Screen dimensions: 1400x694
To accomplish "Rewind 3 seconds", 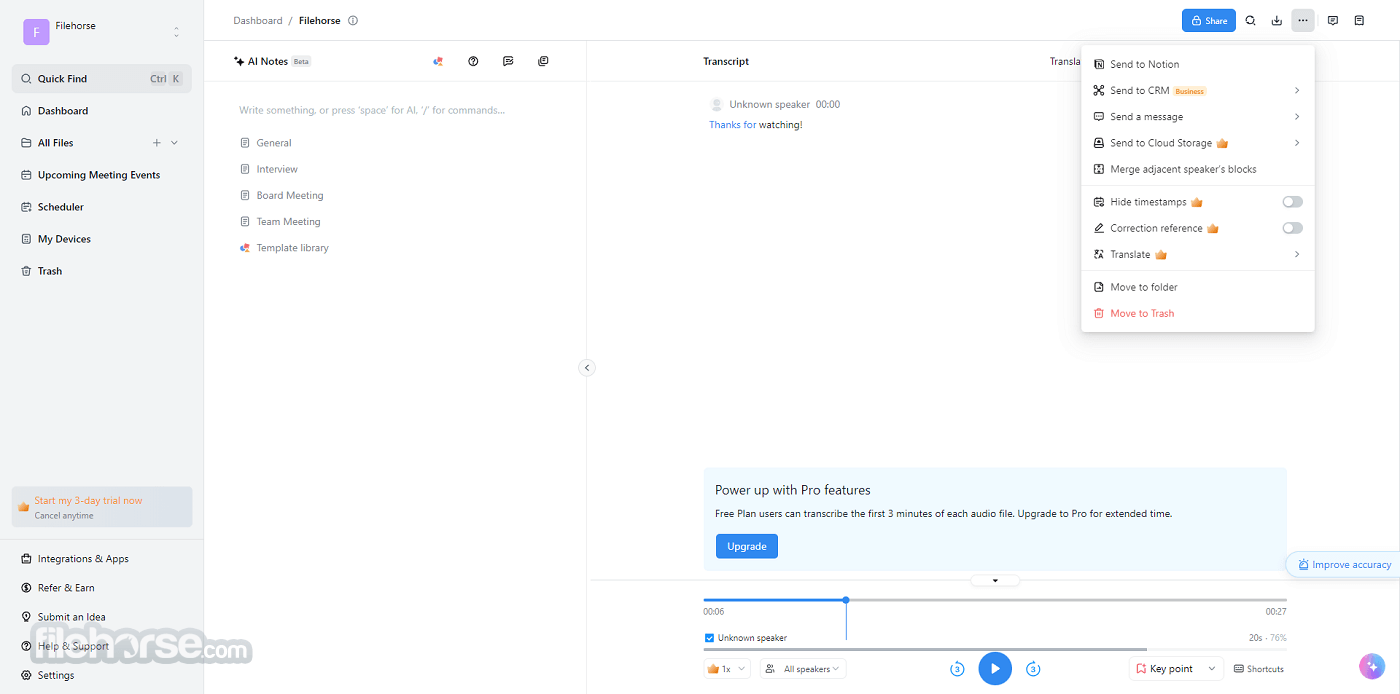I will pos(957,669).
